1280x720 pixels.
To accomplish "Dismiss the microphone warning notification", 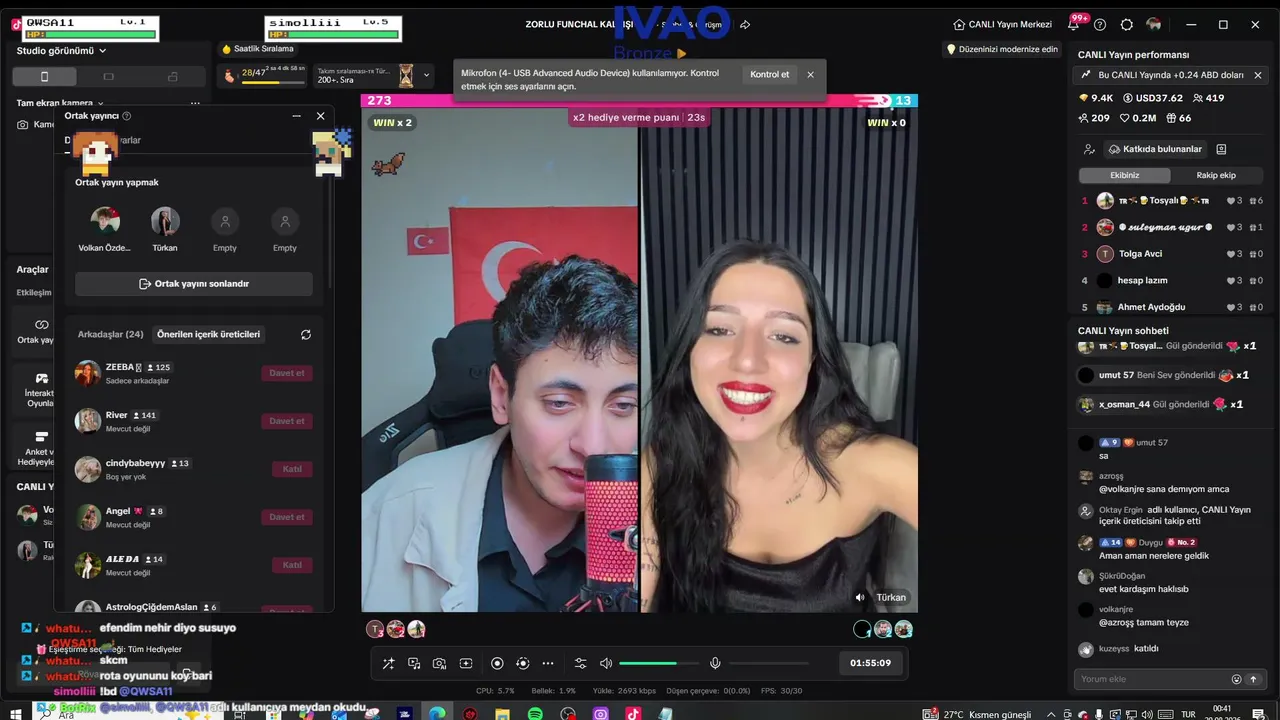I will [810, 74].
